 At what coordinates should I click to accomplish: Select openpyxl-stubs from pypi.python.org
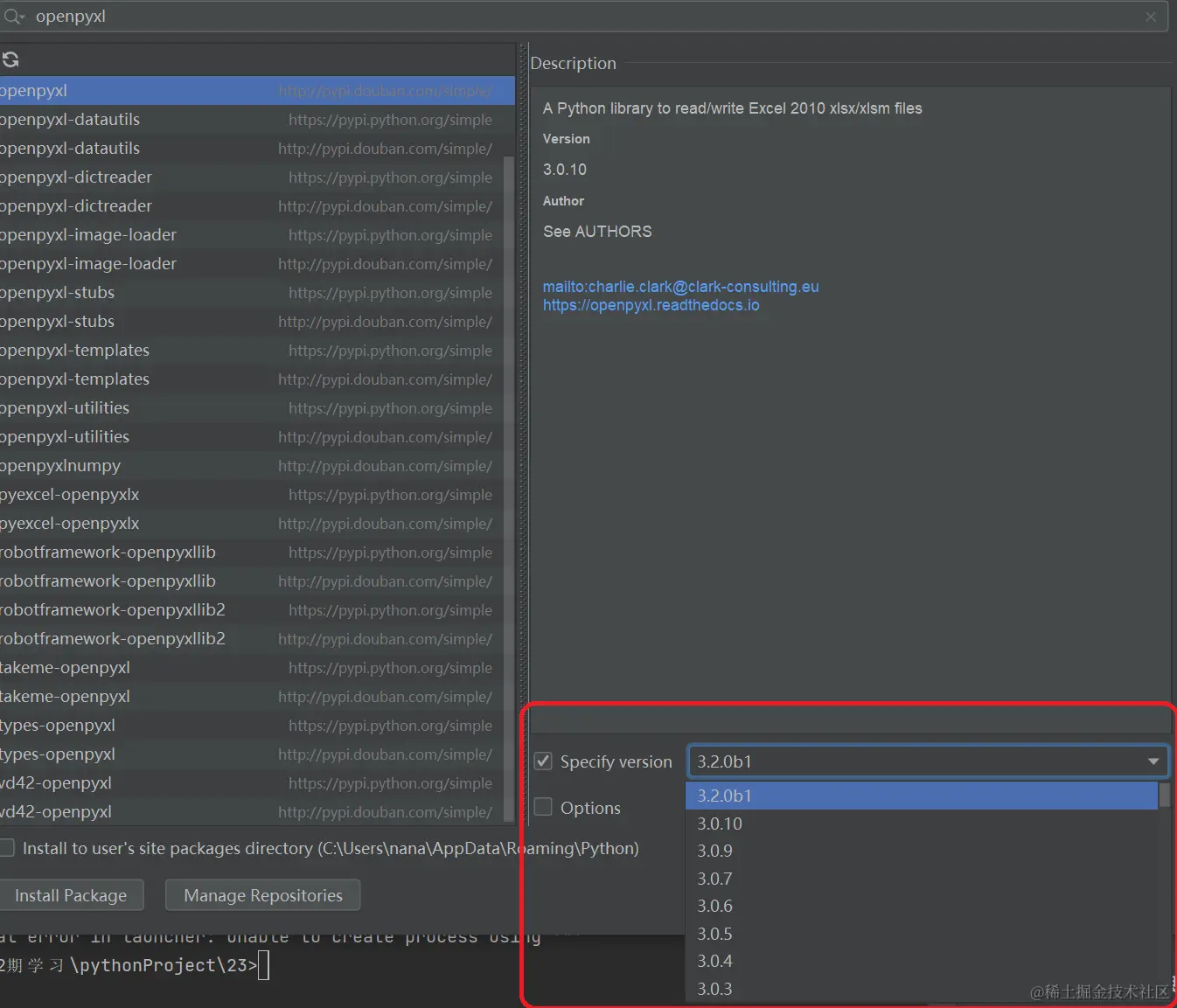[x=252, y=293]
